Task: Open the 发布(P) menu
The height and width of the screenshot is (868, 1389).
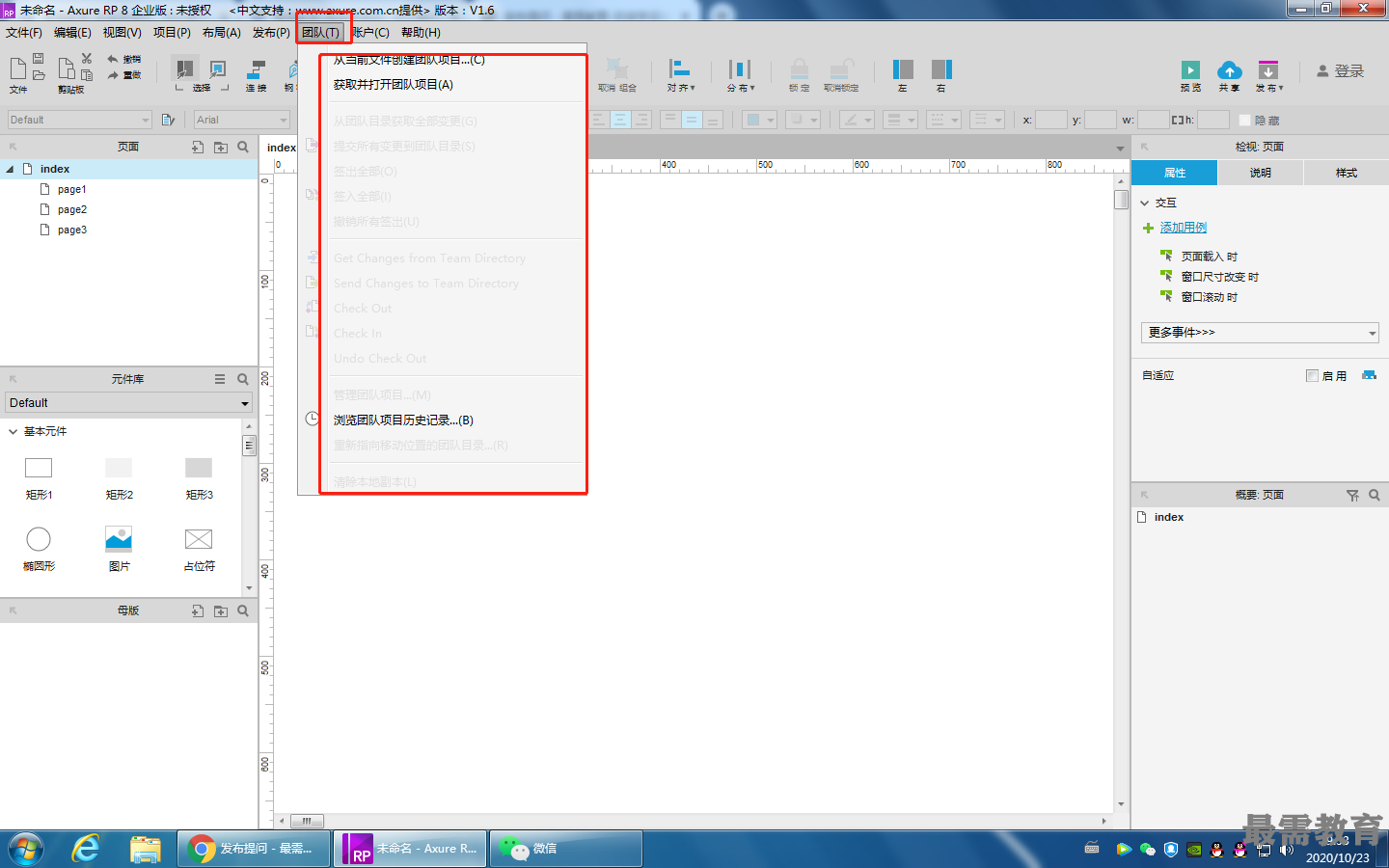Action: 271,33
